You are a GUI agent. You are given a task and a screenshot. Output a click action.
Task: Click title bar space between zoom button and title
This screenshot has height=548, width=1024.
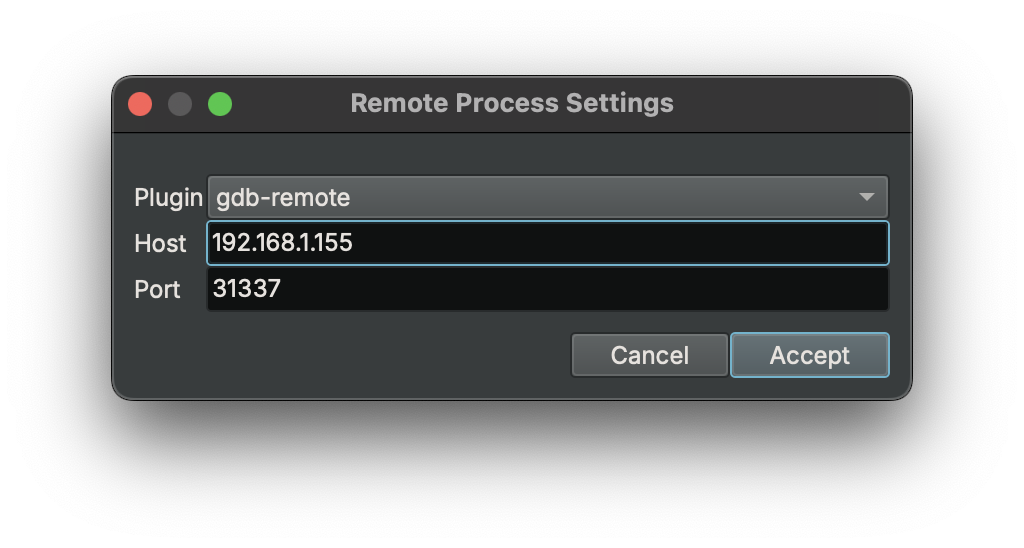coord(290,104)
